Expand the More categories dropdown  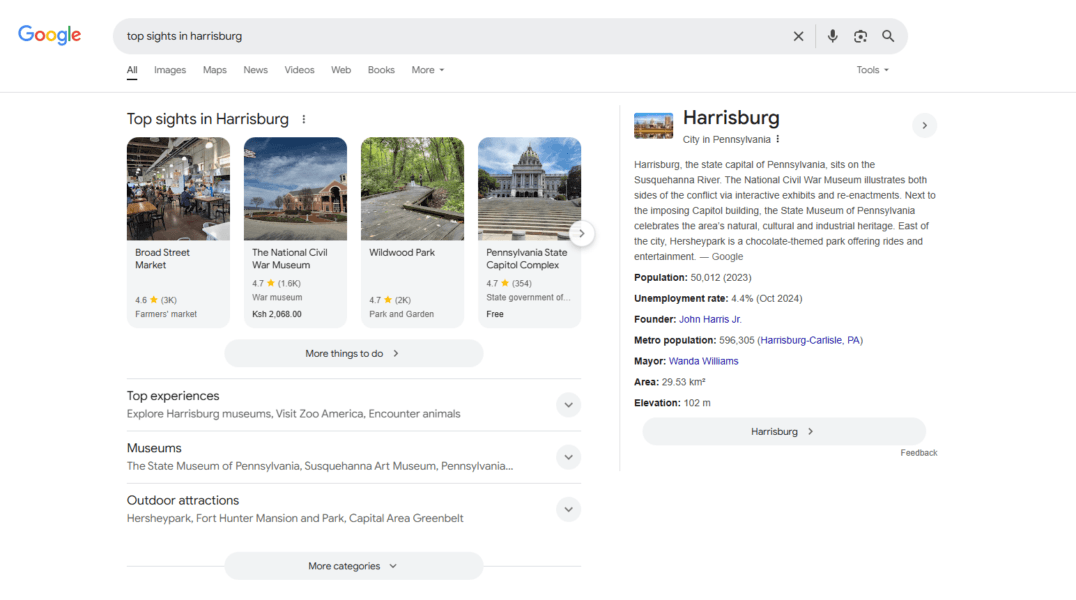pyautogui.click(x=353, y=565)
